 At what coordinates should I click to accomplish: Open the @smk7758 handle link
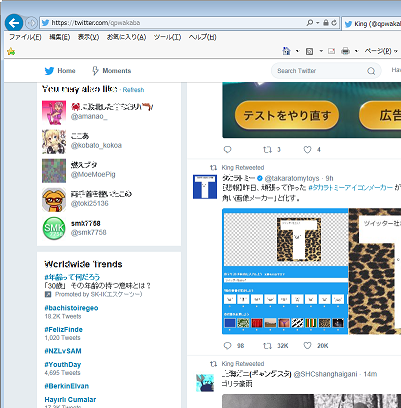[89, 233]
